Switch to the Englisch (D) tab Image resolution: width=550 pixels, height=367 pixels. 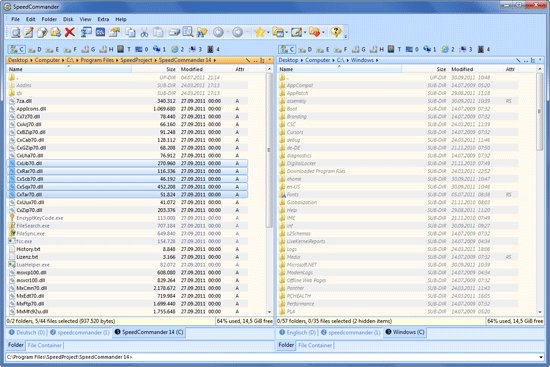click(297, 332)
